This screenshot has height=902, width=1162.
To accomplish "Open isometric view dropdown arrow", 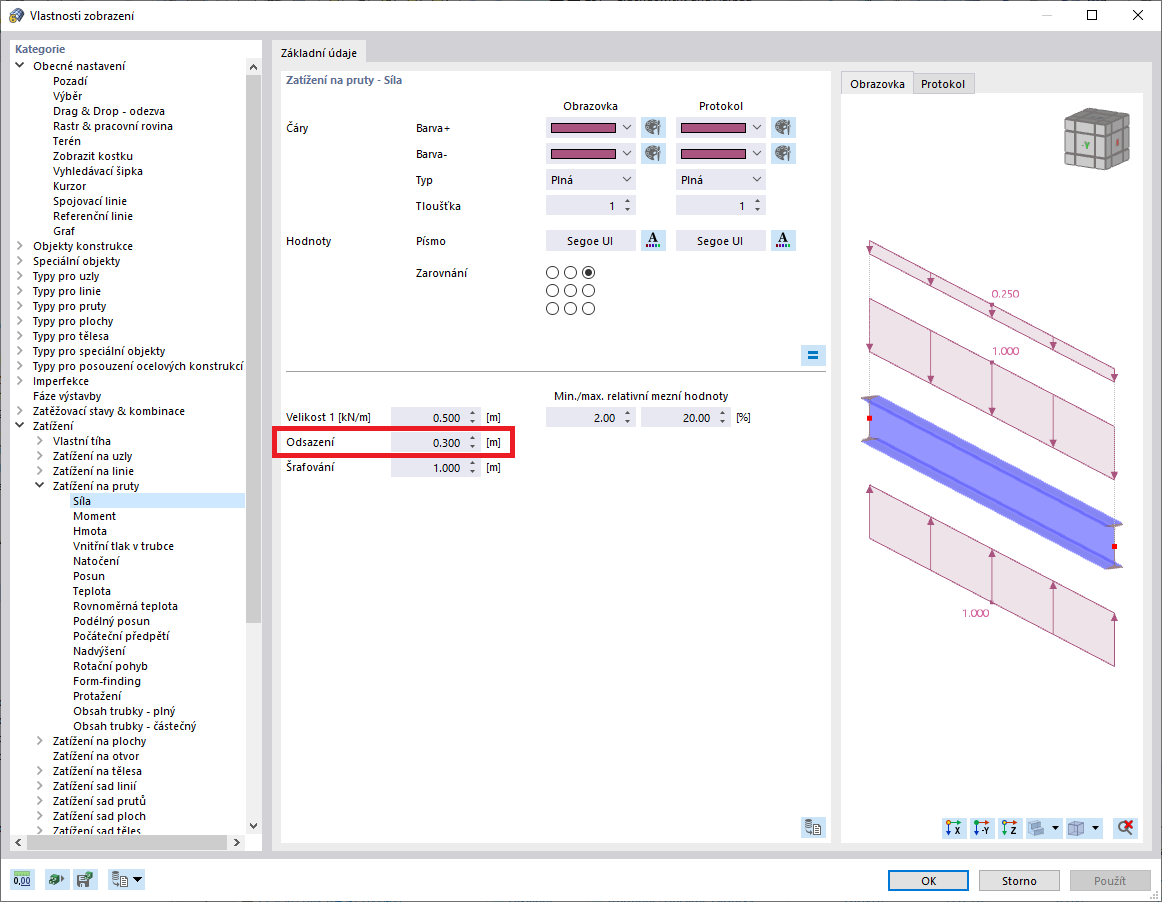I will pos(1055,828).
